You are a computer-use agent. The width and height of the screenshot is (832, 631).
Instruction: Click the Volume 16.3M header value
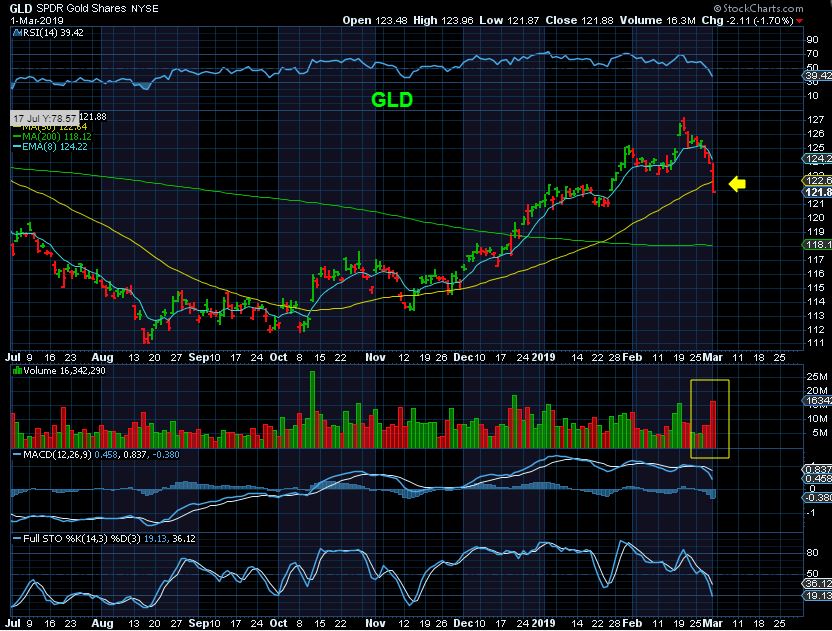pyautogui.click(x=657, y=21)
